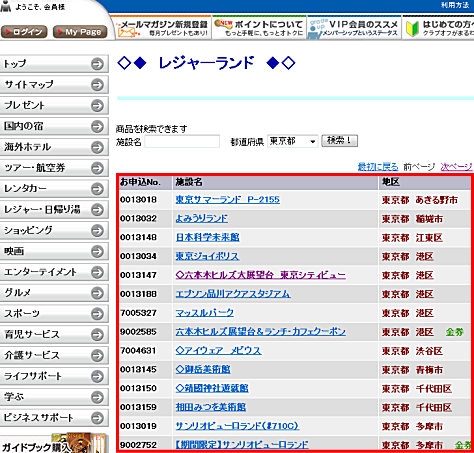Image resolution: width=474 pixels, height=453 pixels.
Task: Open the ポイントについて banner
Action: click(259, 28)
